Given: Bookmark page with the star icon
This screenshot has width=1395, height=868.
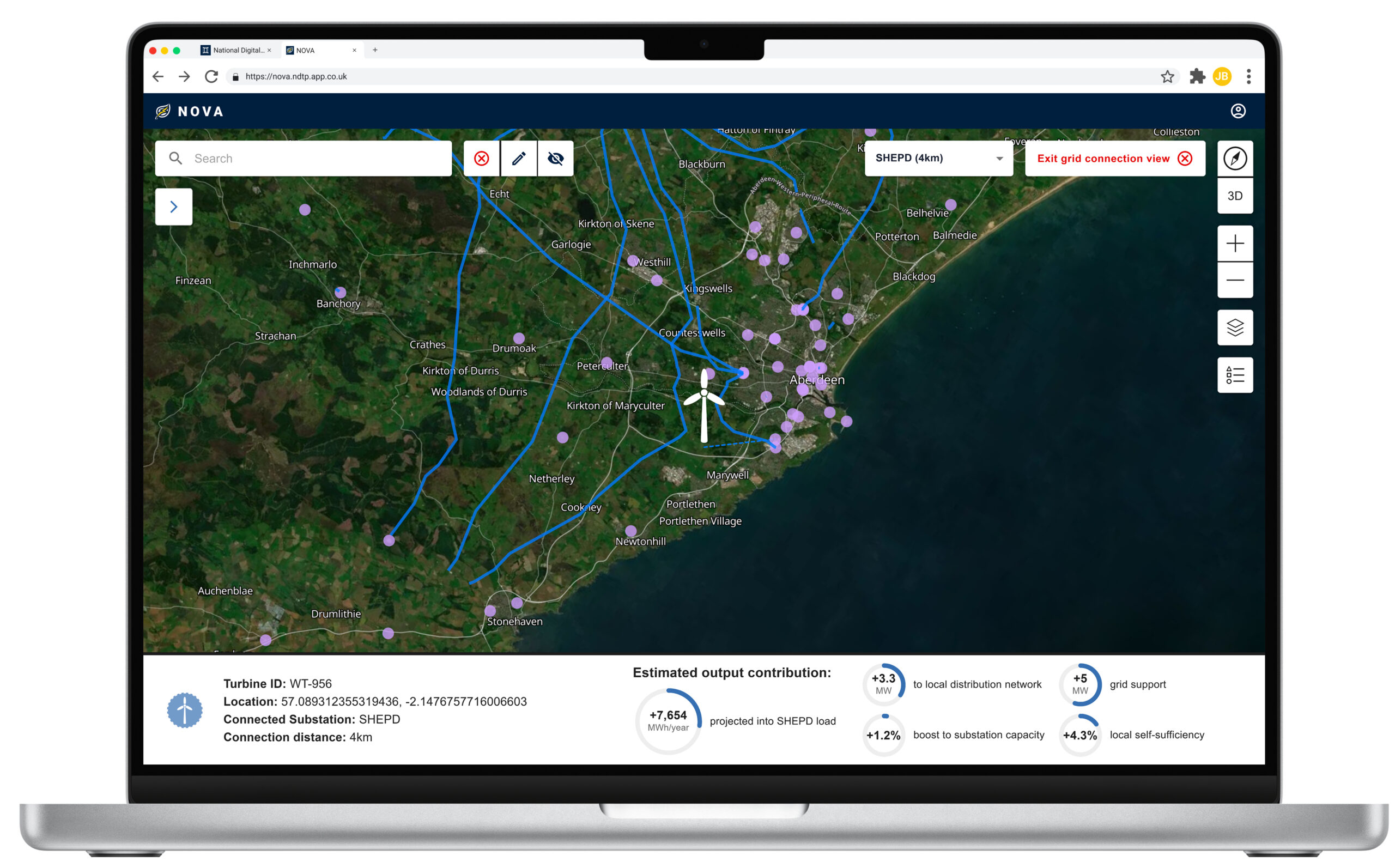Looking at the screenshot, I should pos(1167,76).
